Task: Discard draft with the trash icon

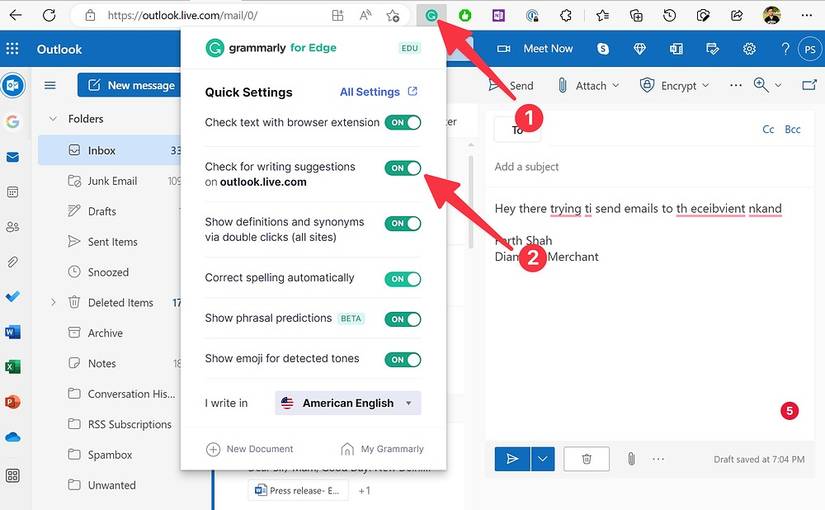Action: tap(587, 459)
